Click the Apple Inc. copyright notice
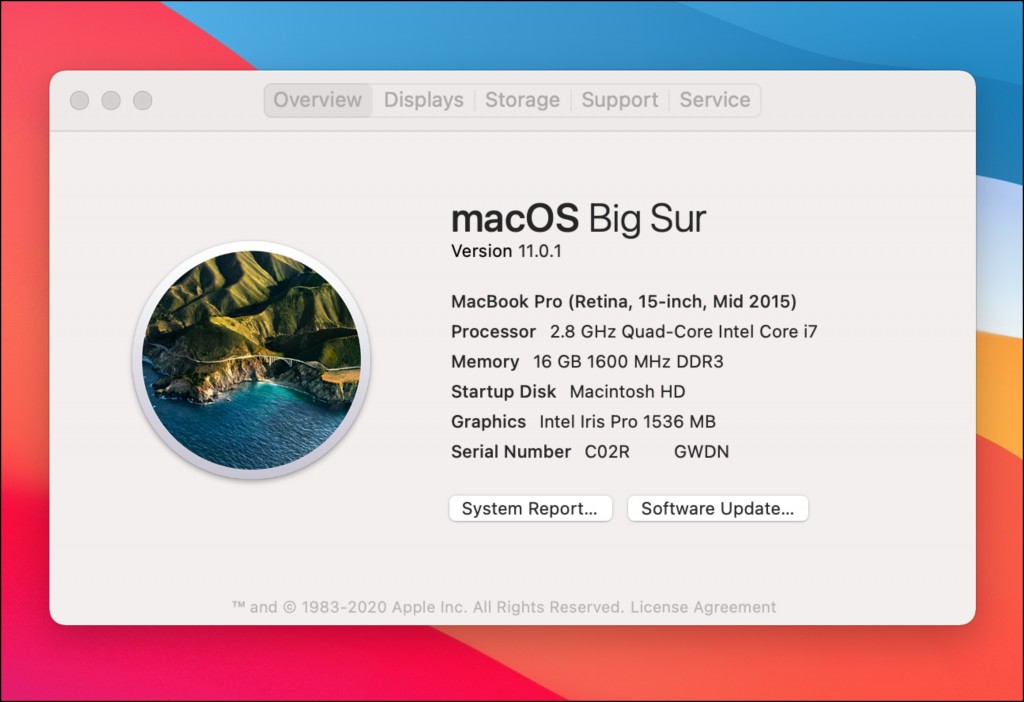The width and height of the screenshot is (1024, 702). 428,607
